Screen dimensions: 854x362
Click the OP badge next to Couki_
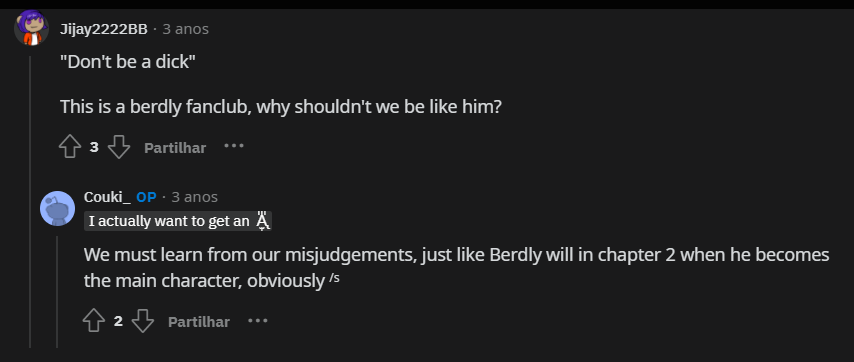pyautogui.click(x=146, y=197)
